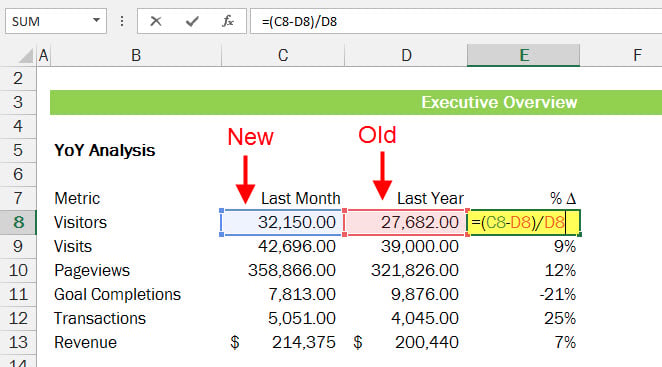Select row 11 header

pyautogui.click(x=18, y=294)
